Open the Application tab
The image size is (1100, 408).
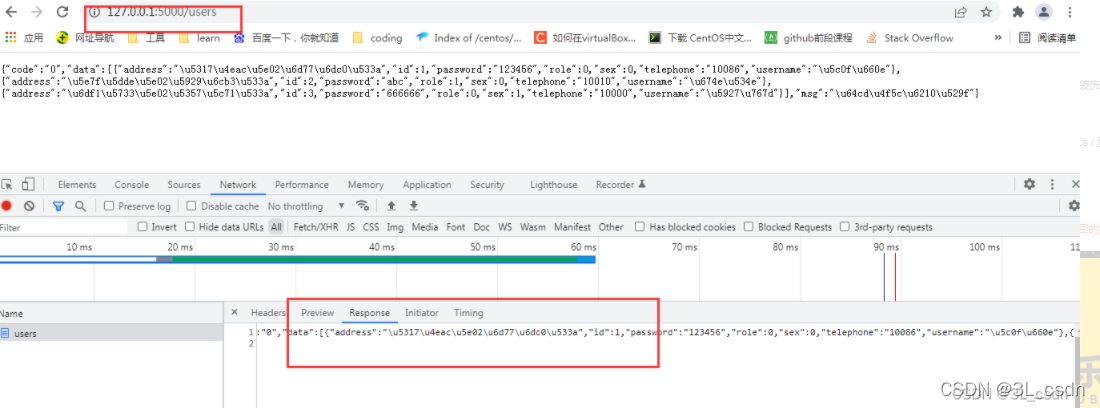click(427, 184)
